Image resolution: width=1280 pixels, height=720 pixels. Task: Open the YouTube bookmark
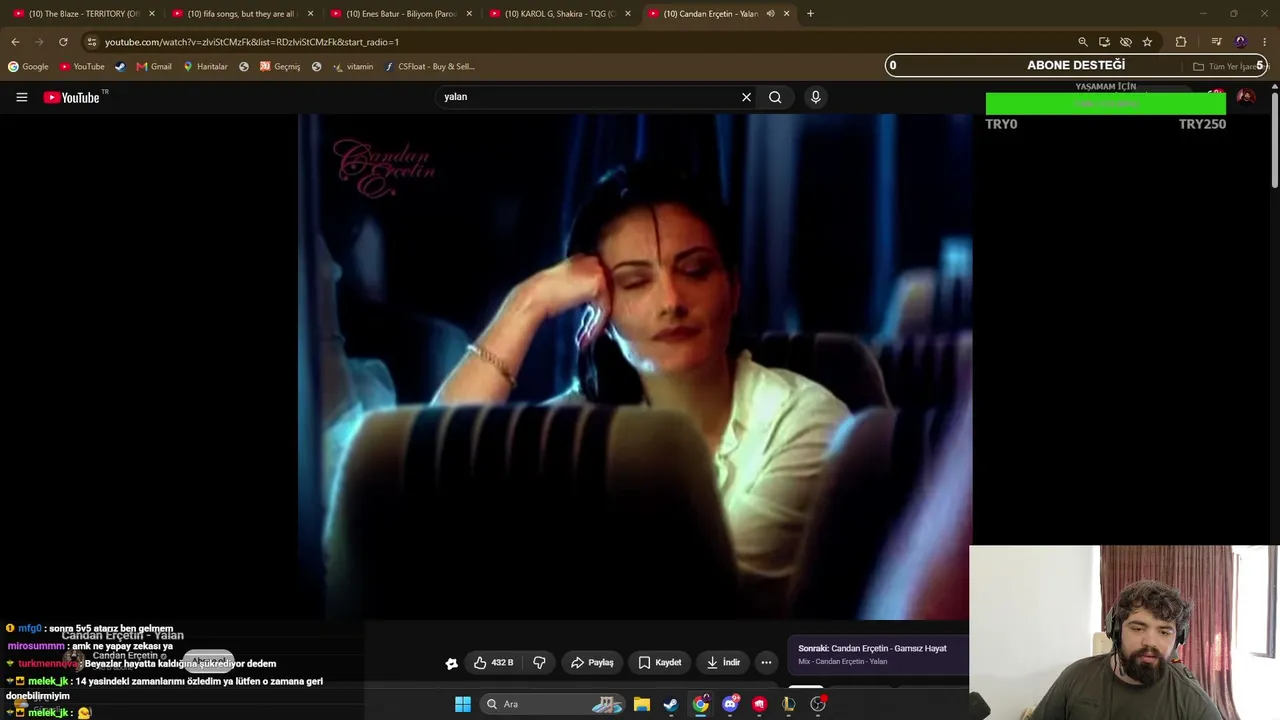pos(82,67)
